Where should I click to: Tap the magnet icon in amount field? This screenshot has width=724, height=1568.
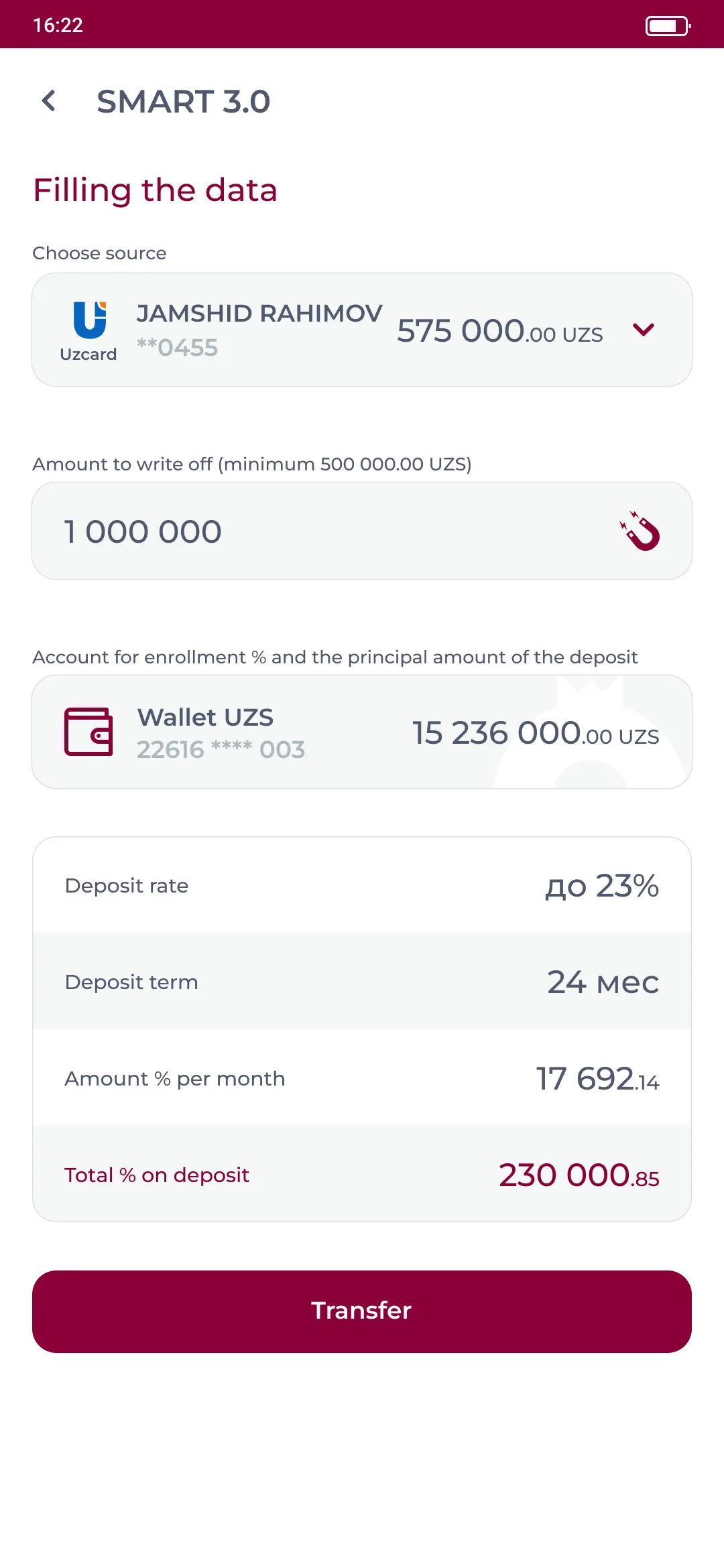640,531
